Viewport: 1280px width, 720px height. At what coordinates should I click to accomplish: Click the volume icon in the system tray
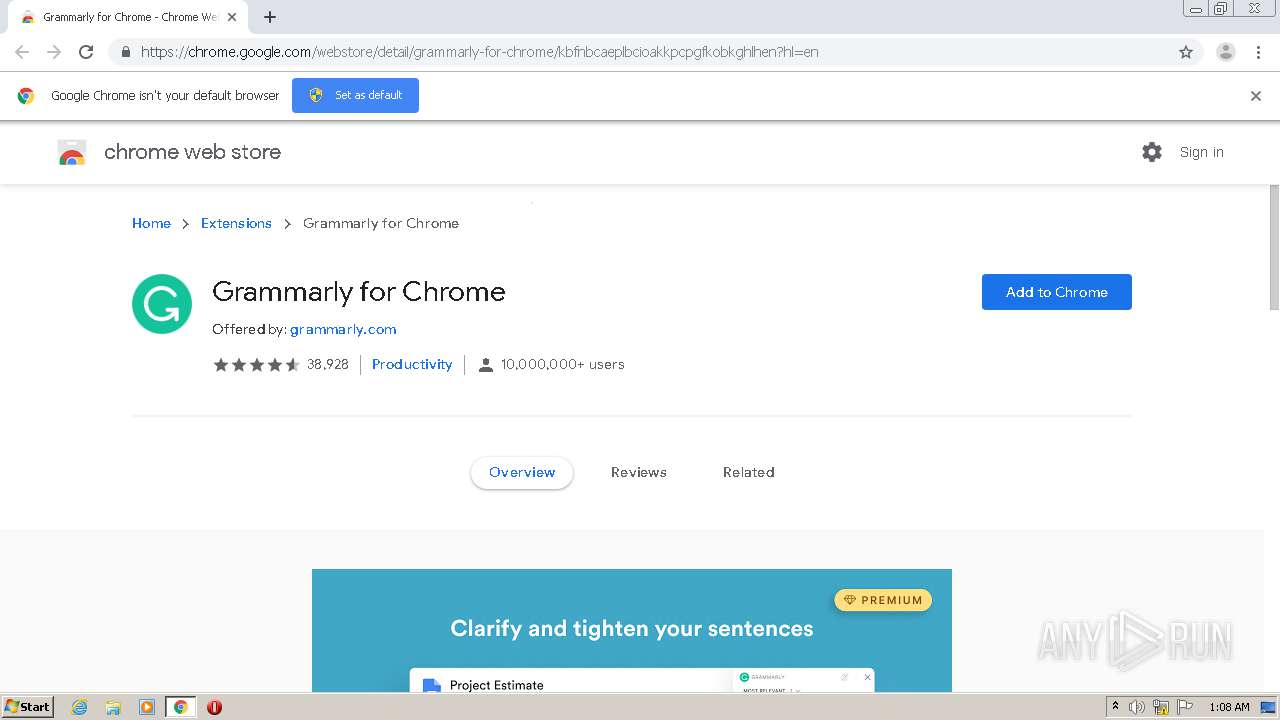1137,707
